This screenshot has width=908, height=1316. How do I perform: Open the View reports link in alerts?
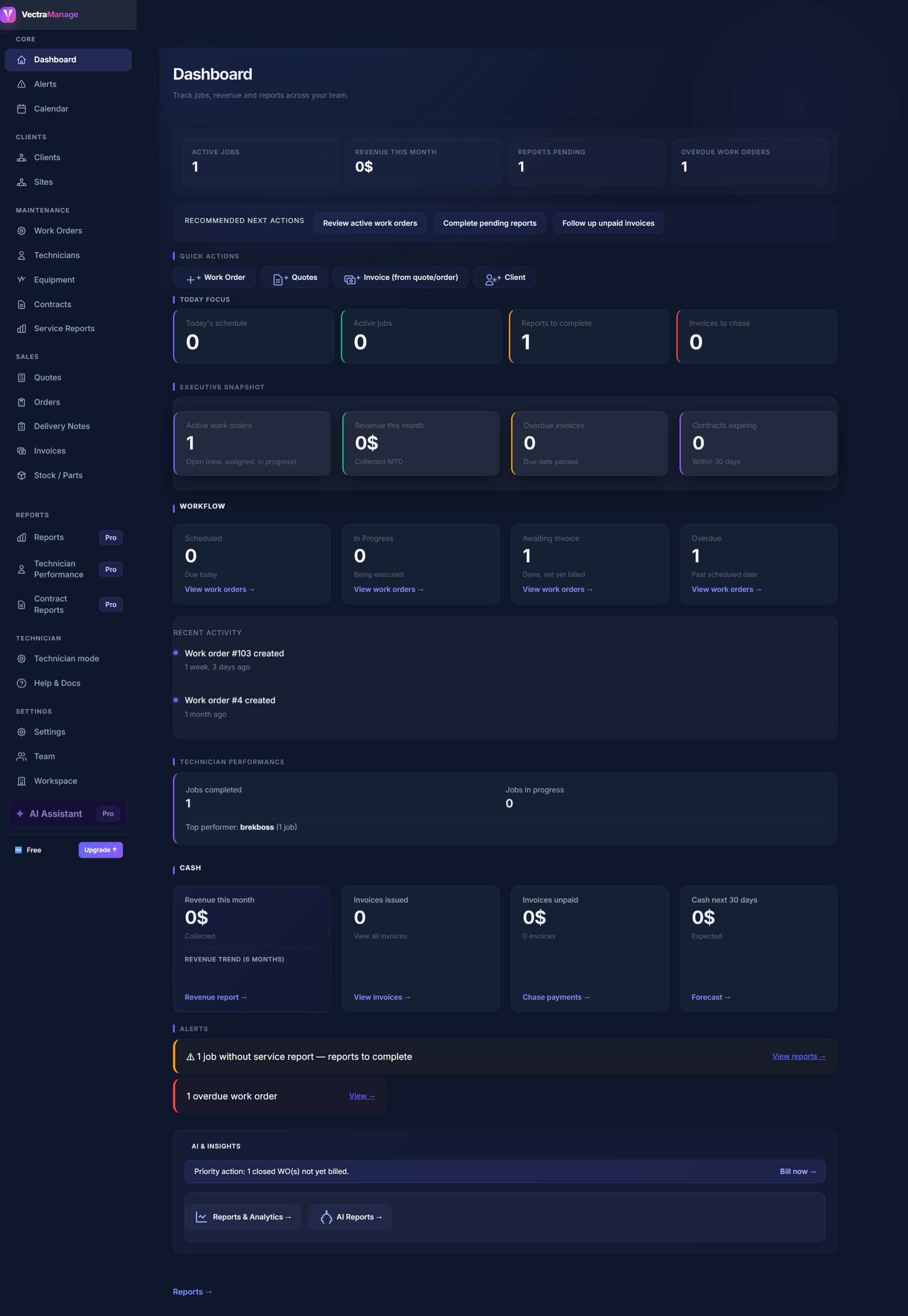pyautogui.click(x=798, y=1056)
